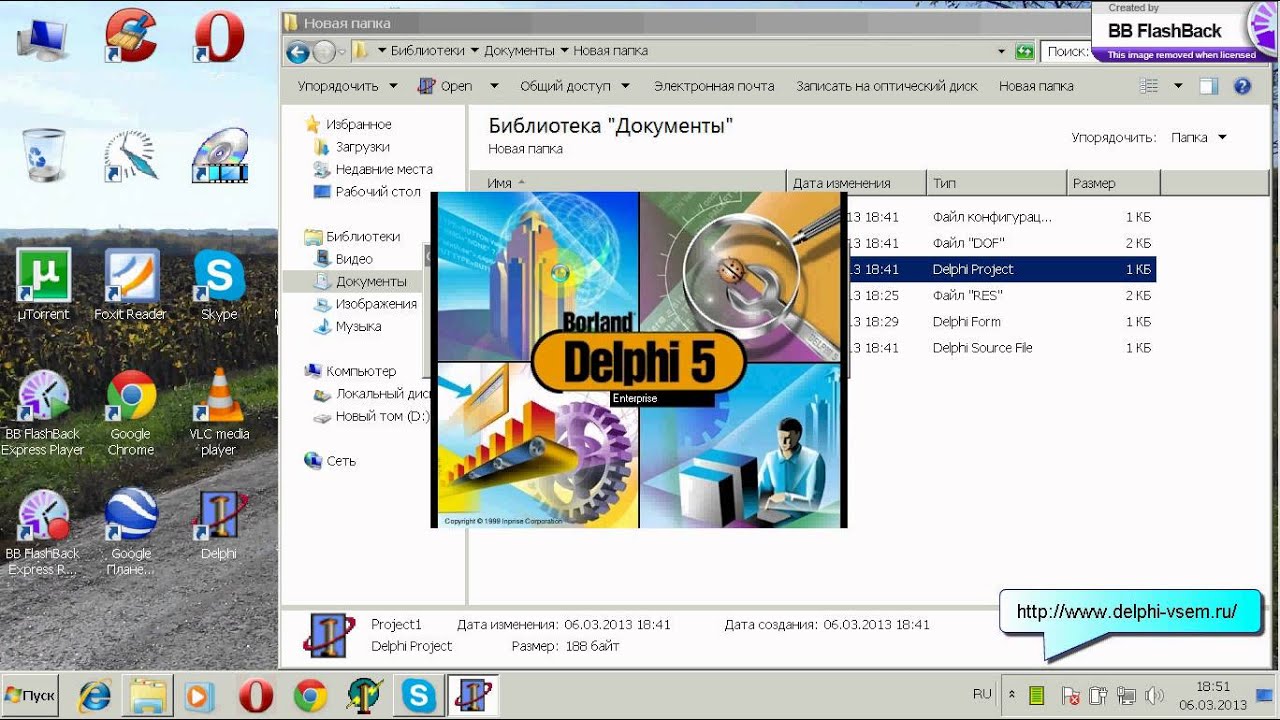Click the volume icon in the system tray

[1154, 694]
